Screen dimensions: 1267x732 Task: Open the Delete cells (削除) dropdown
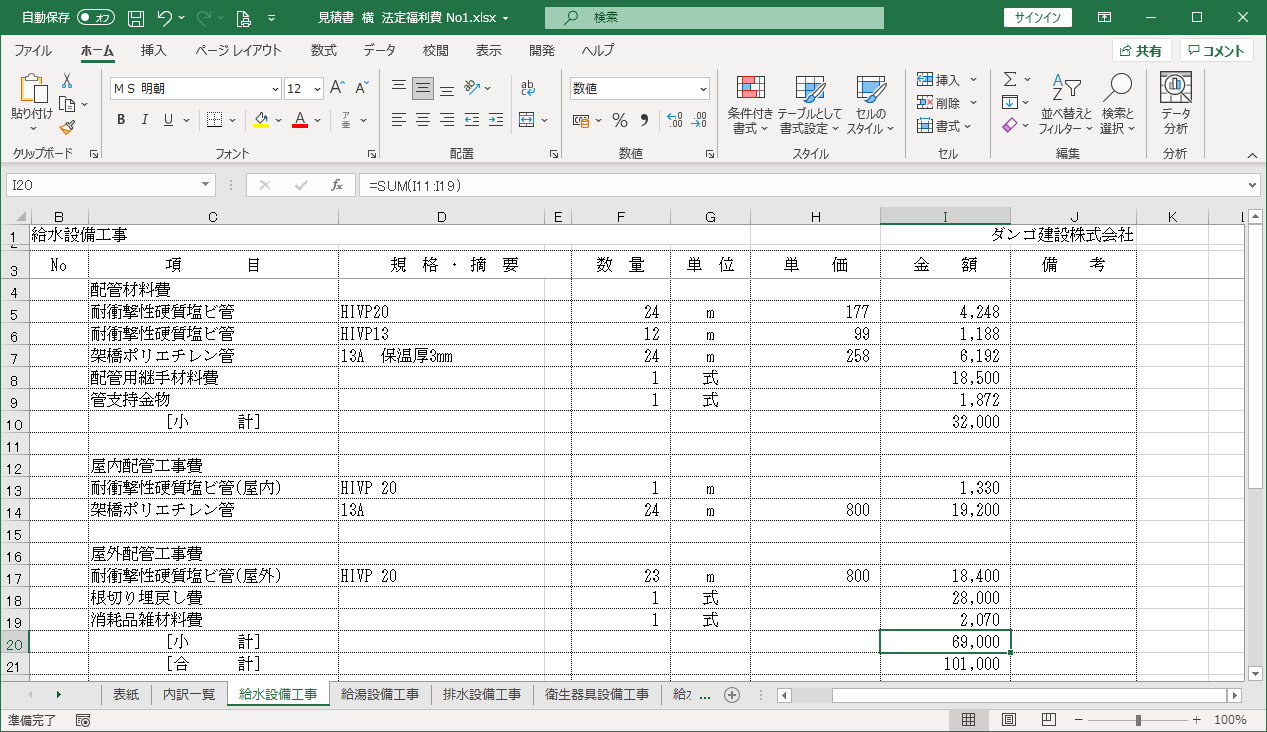click(947, 103)
